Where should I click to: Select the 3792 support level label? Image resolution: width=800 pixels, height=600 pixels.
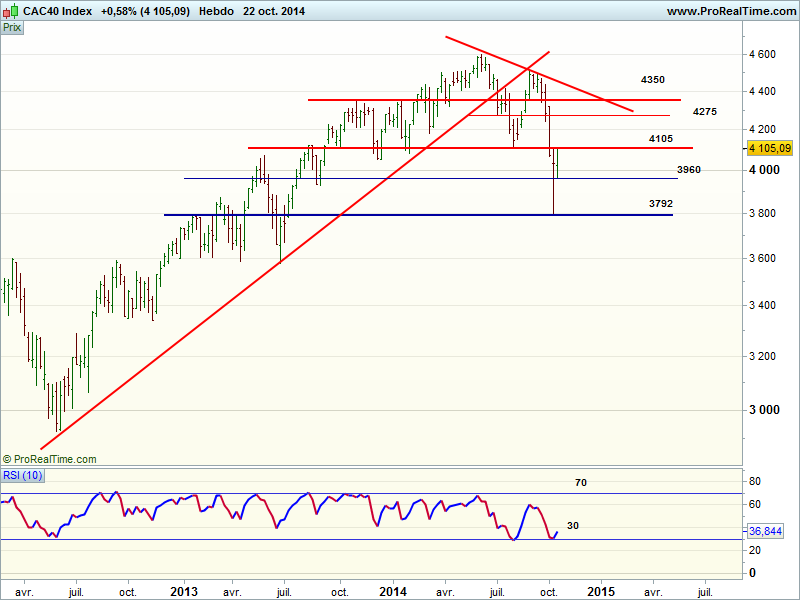pos(660,203)
